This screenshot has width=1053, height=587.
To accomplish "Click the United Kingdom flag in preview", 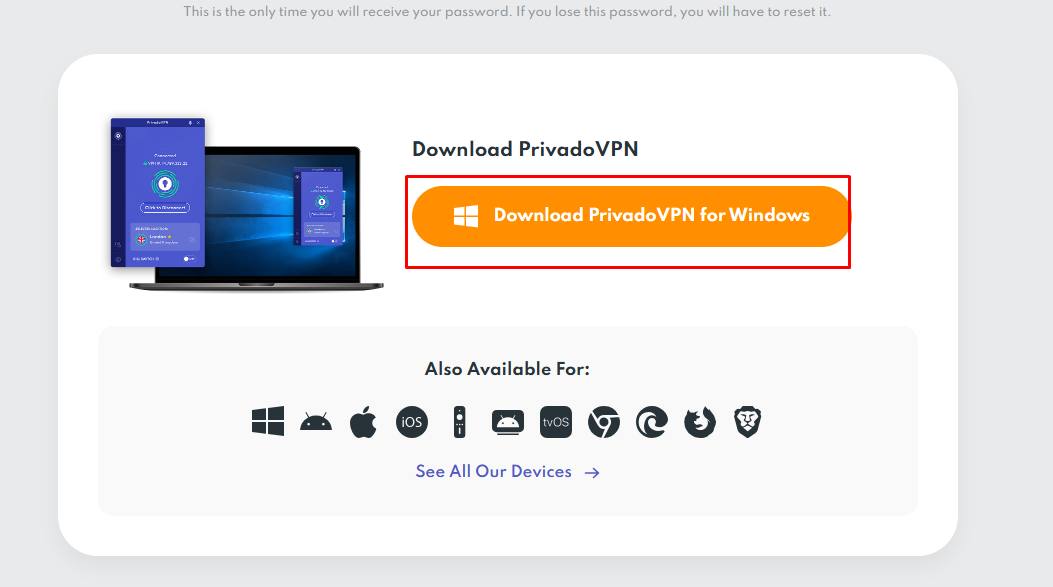I will (141, 238).
